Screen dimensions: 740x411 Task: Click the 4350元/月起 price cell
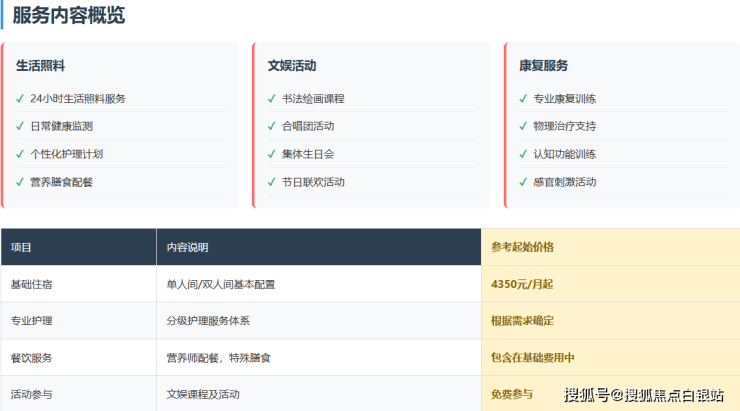point(522,284)
